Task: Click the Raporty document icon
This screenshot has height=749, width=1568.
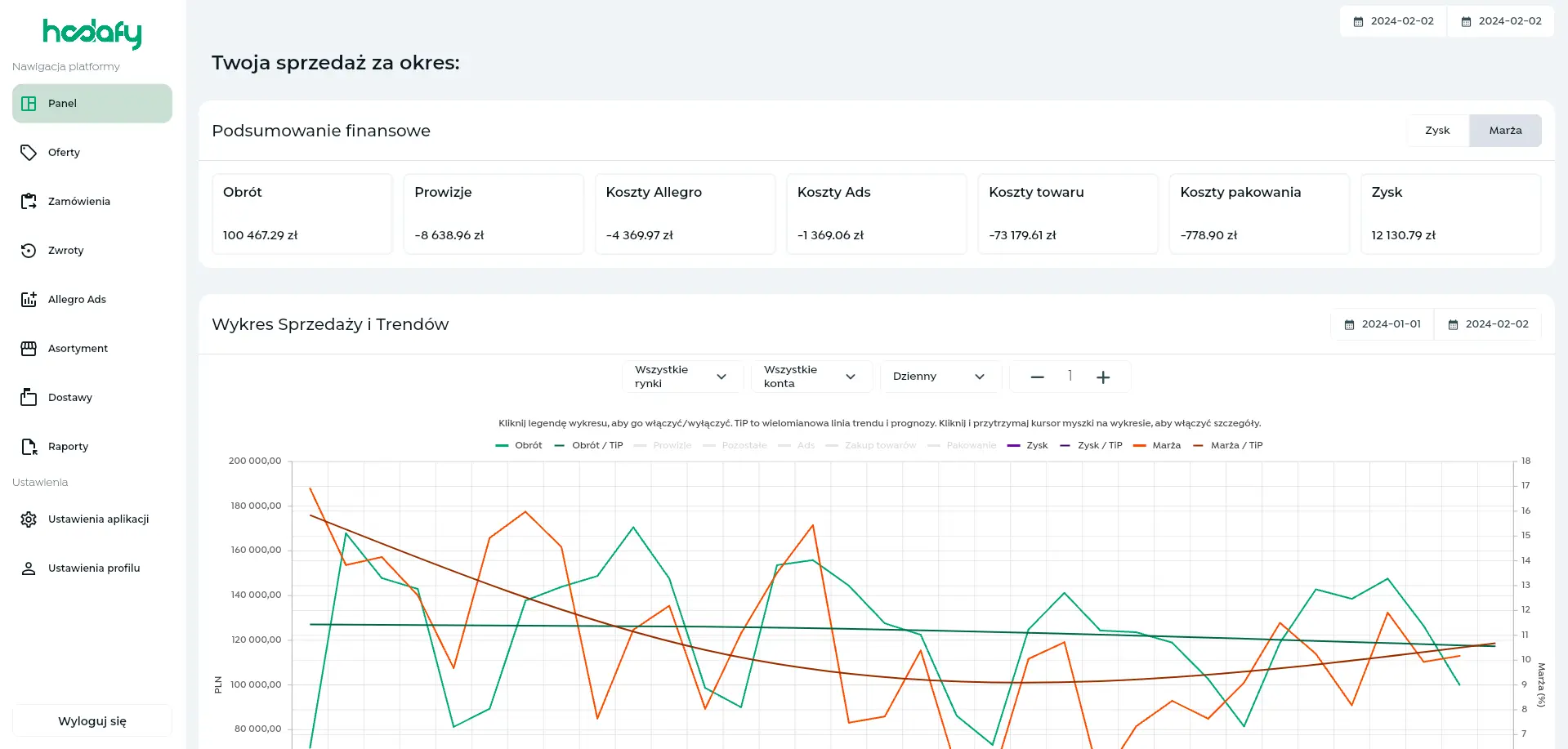Action: pyautogui.click(x=29, y=447)
